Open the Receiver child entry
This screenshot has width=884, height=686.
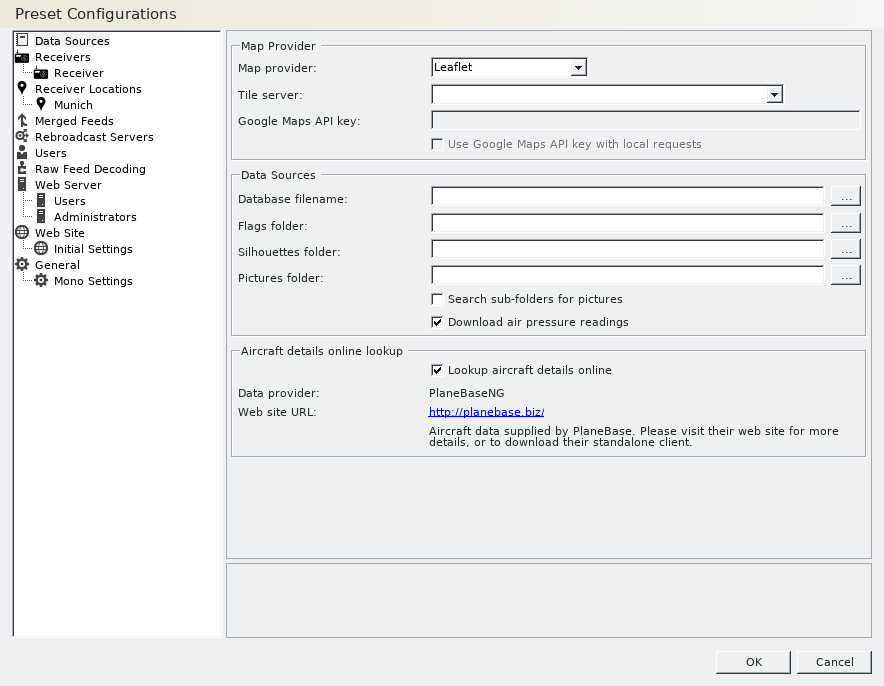tap(79, 73)
